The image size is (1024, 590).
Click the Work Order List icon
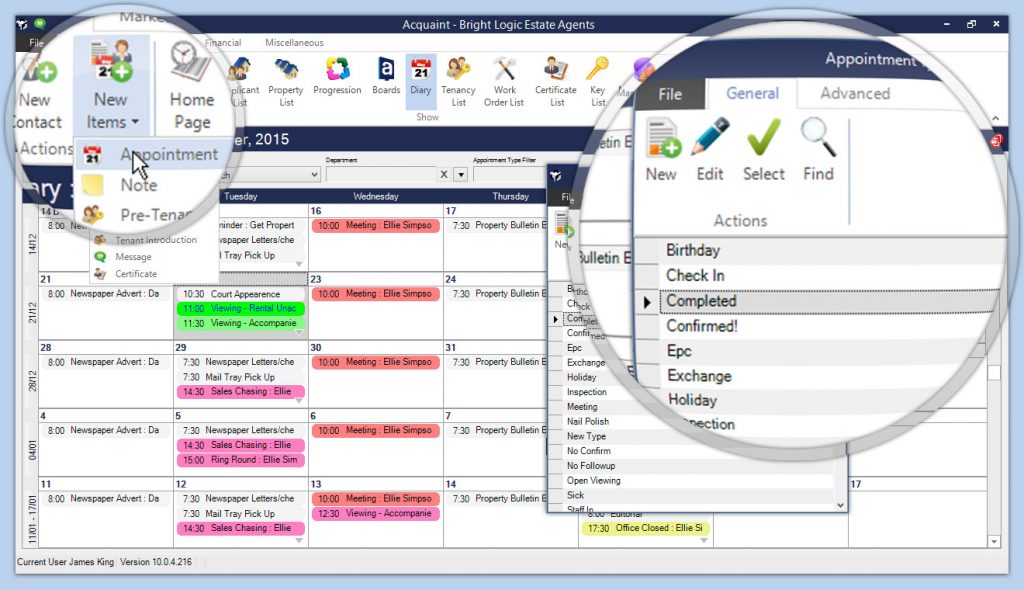point(504,82)
